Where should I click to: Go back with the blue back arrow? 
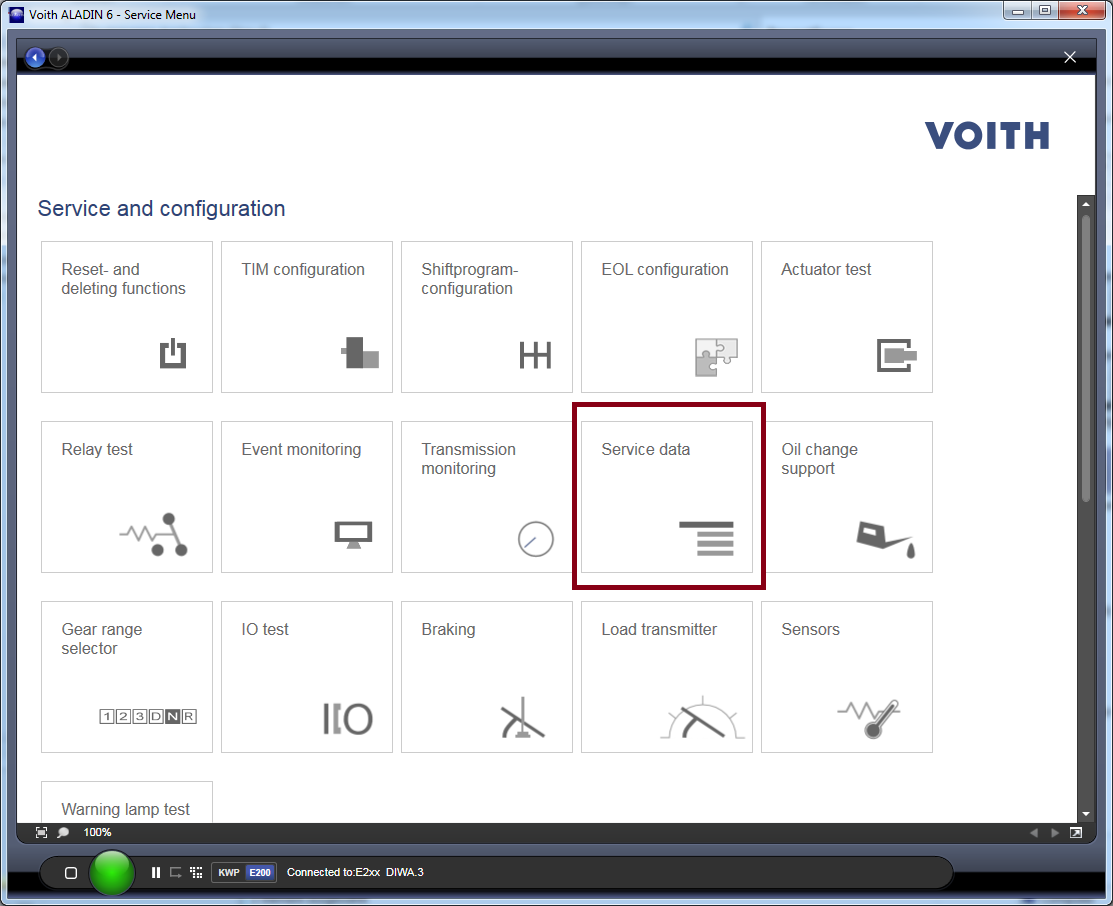(x=35, y=57)
